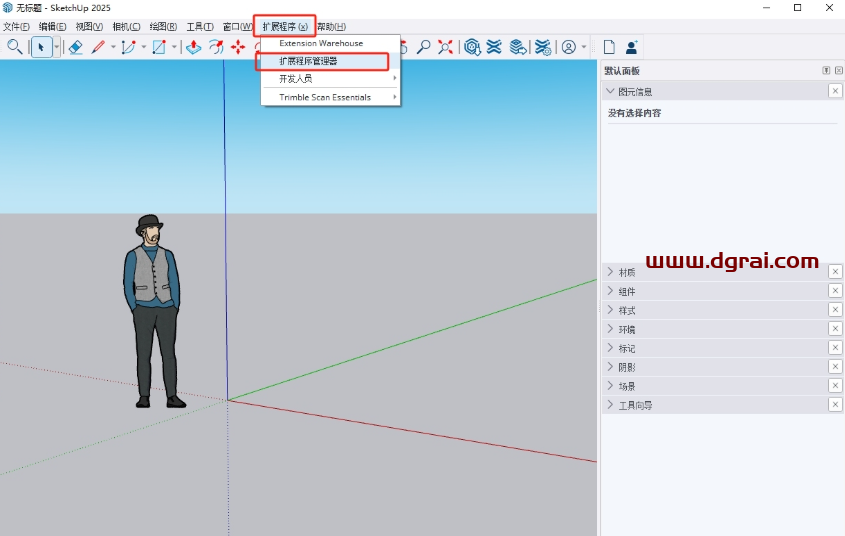Select the Arc tool
Image resolution: width=845 pixels, height=536 pixels.
click(128, 47)
